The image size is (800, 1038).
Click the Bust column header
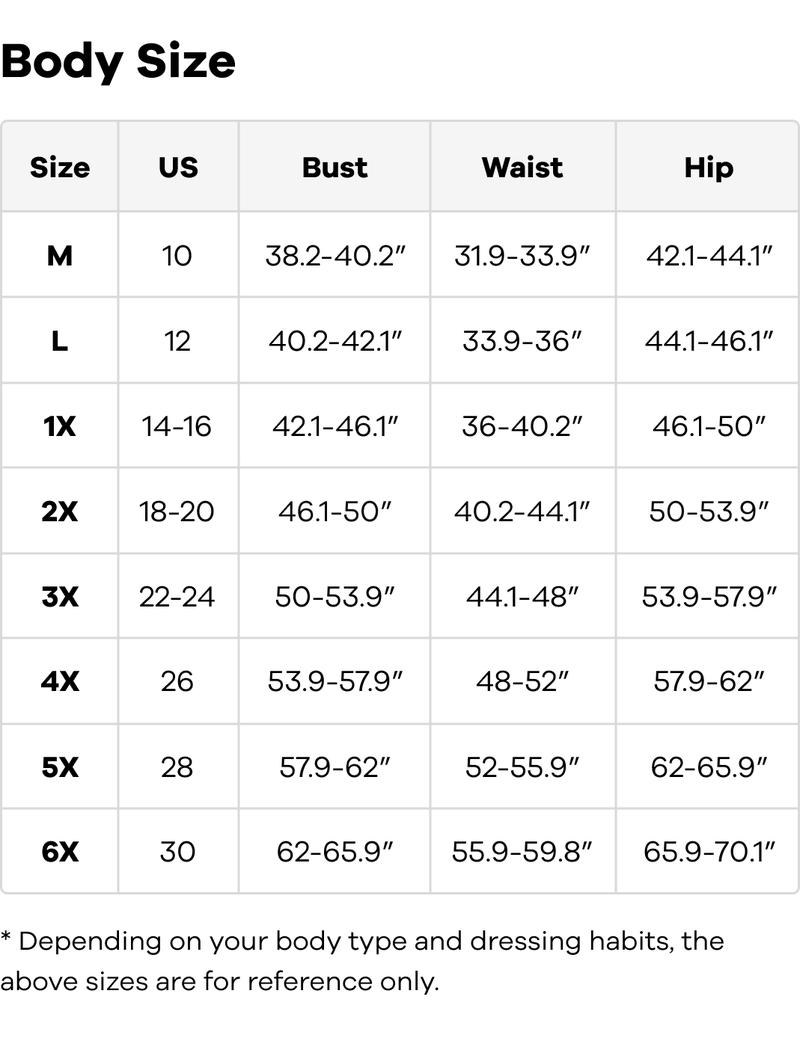point(334,167)
